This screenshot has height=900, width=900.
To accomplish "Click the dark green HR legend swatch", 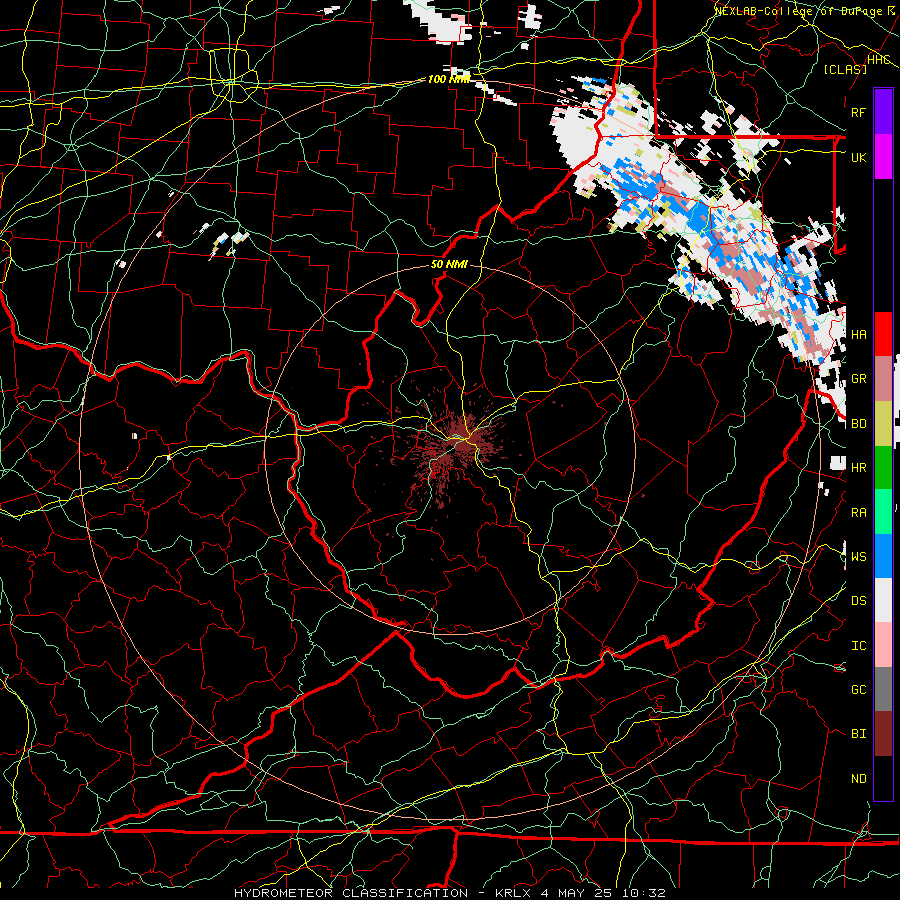I will [x=883, y=468].
